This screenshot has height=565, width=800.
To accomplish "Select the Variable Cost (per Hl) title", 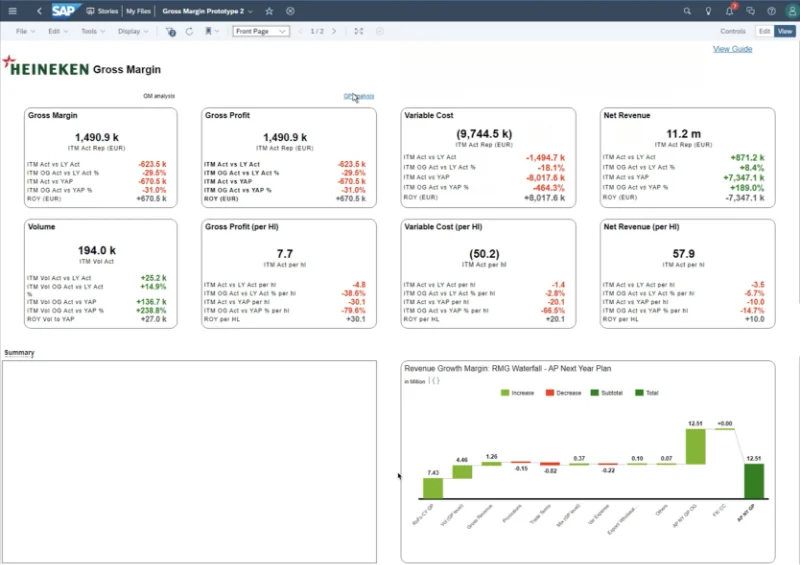I will (x=443, y=227).
